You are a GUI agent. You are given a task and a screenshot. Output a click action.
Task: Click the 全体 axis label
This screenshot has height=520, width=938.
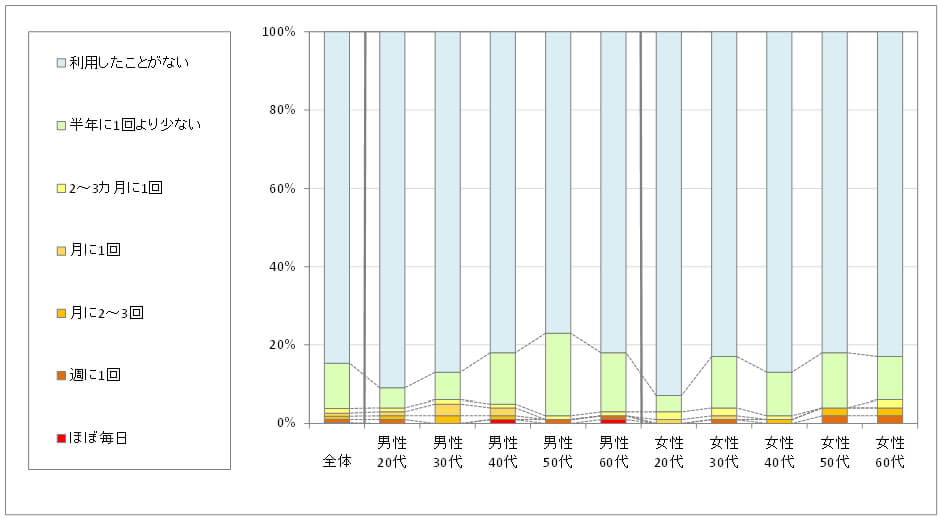coord(337,462)
